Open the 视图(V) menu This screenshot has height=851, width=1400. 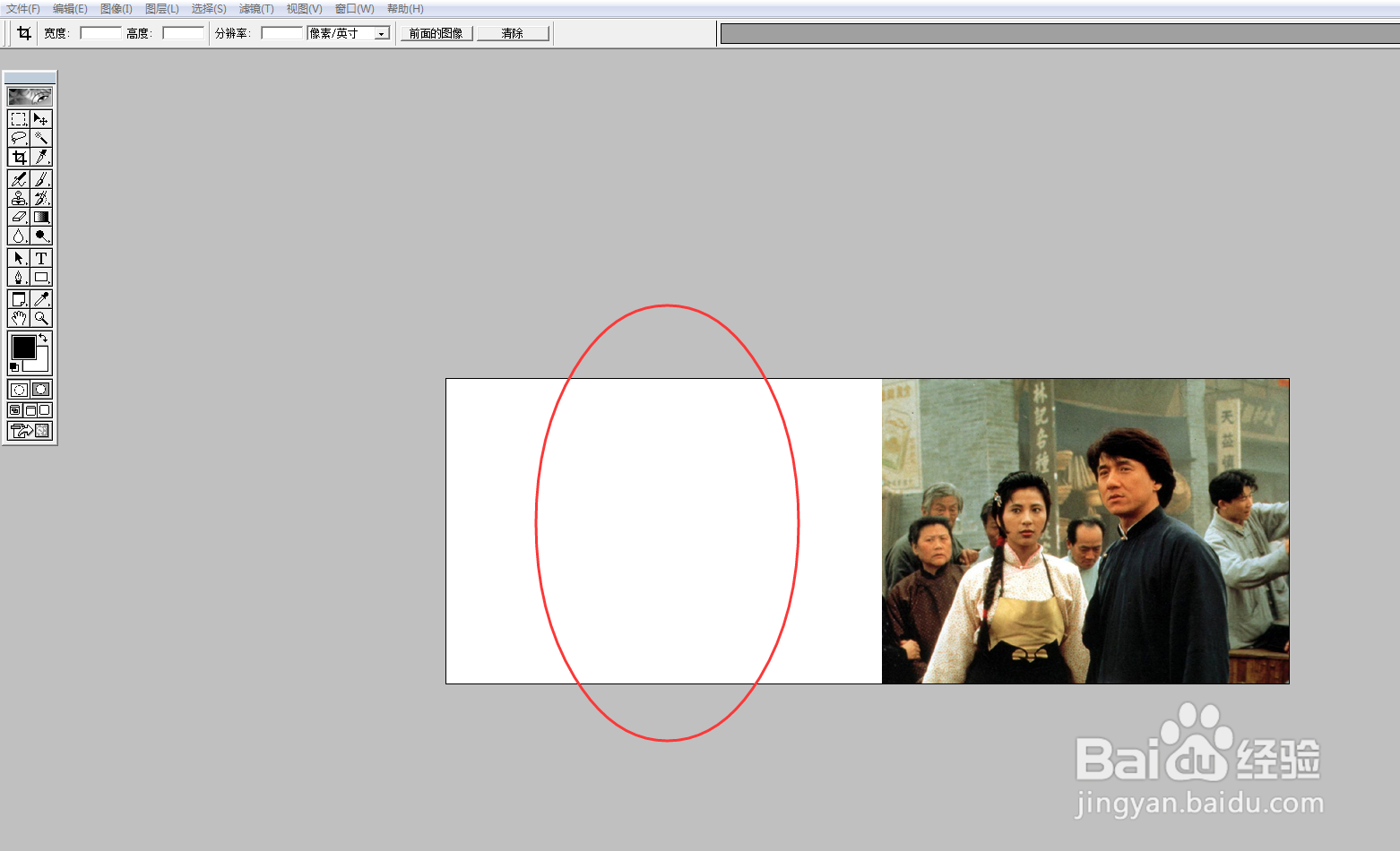click(304, 9)
